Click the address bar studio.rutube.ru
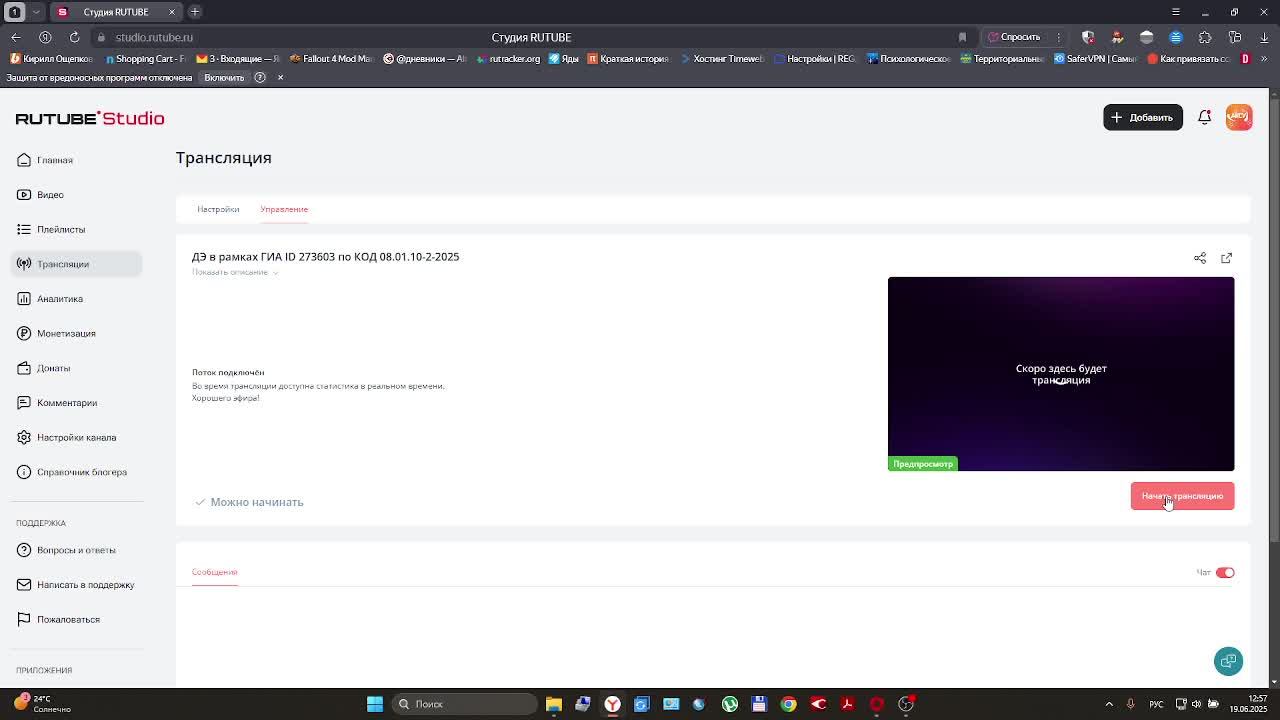1280x720 pixels. tap(154, 37)
